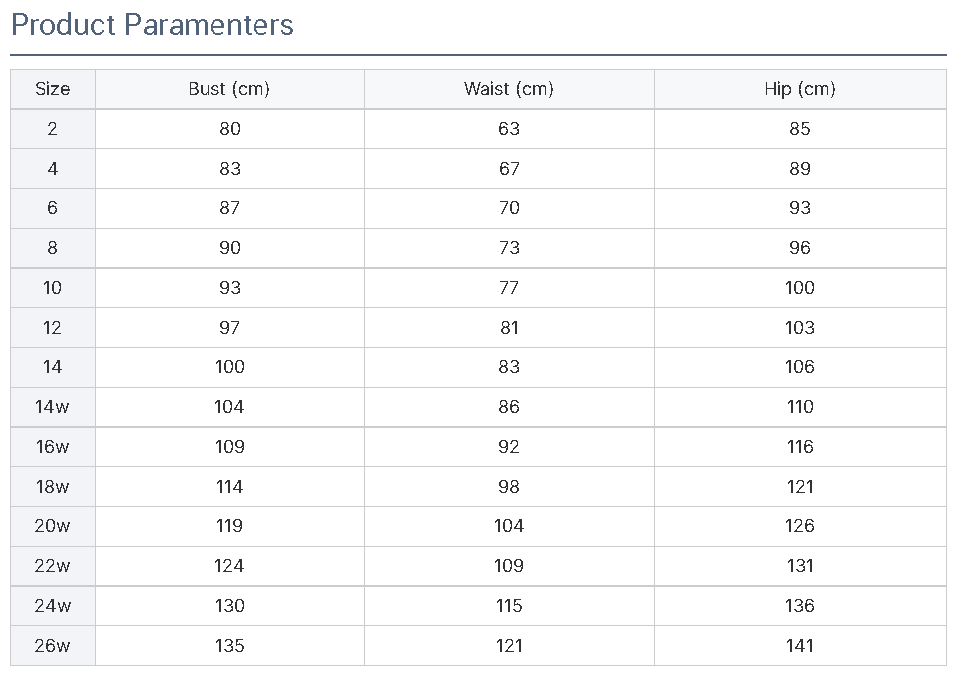Select the Size column header

click(53, 89)
